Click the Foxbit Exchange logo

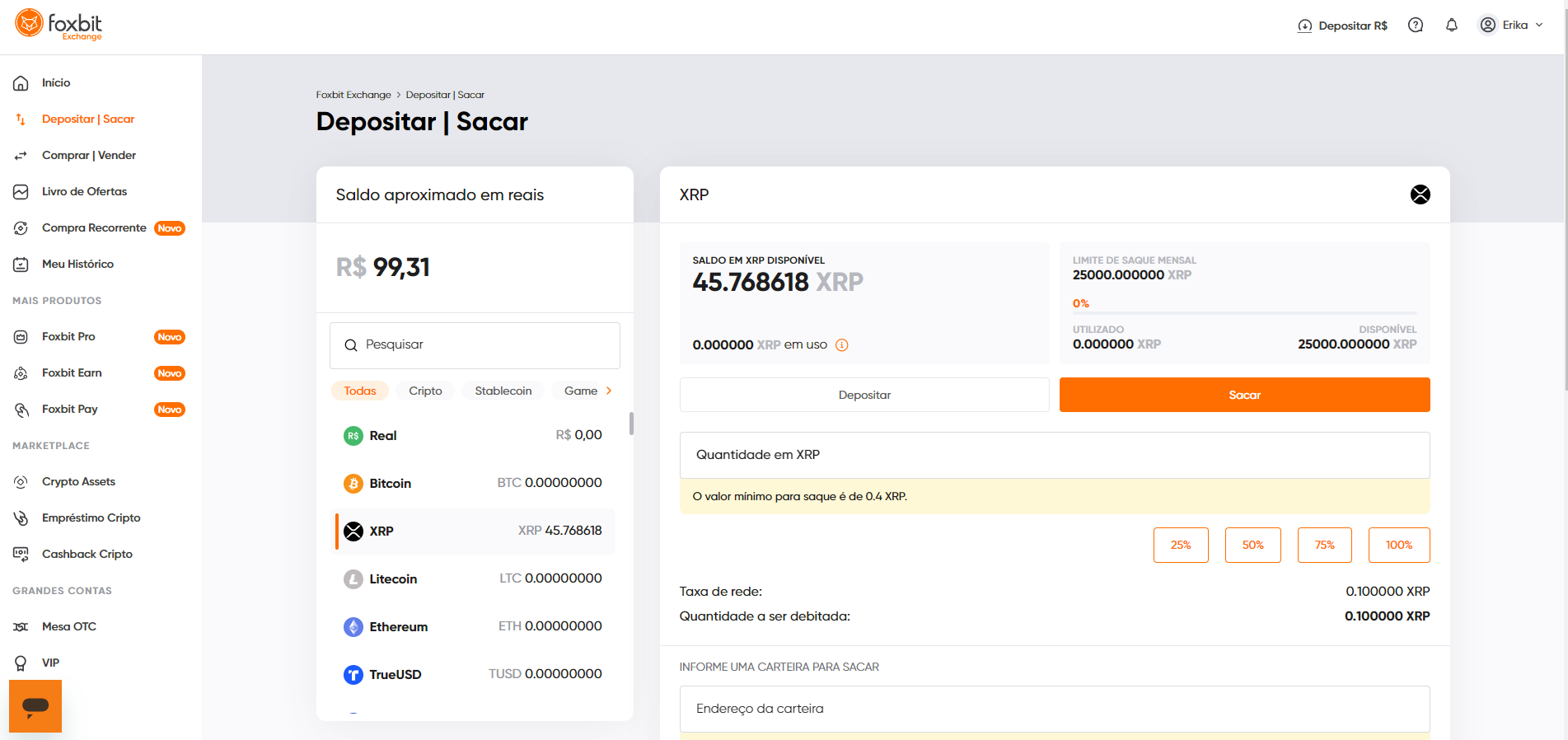(x=59, y=25)
